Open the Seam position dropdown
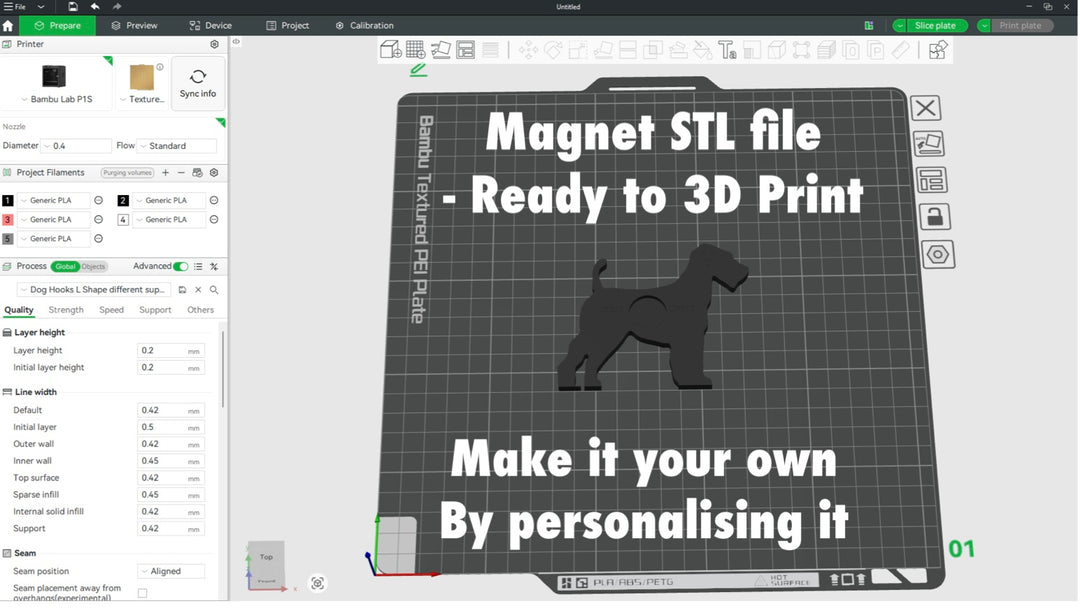1080x613 pixels. click(171, 570)
